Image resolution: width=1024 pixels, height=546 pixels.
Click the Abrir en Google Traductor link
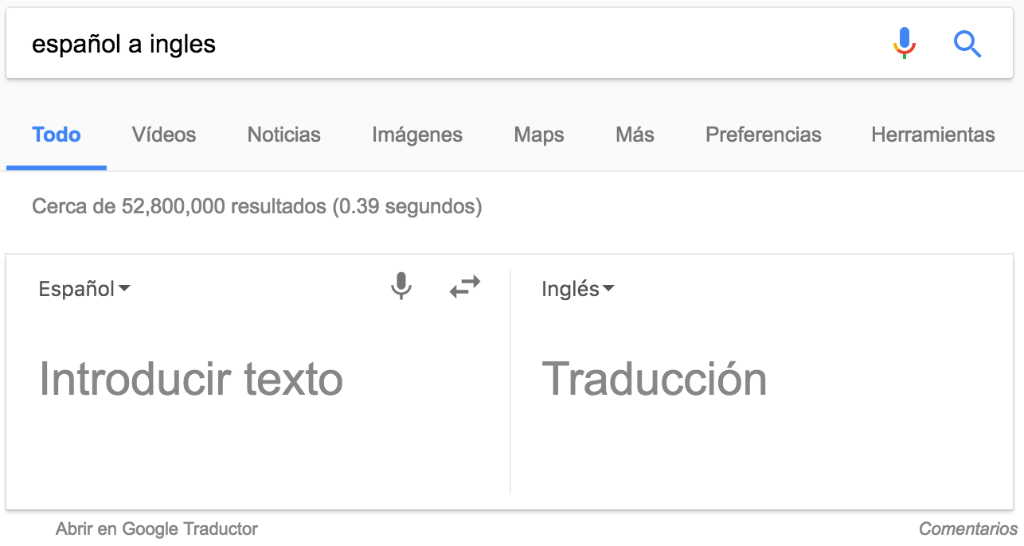(157, 528)
